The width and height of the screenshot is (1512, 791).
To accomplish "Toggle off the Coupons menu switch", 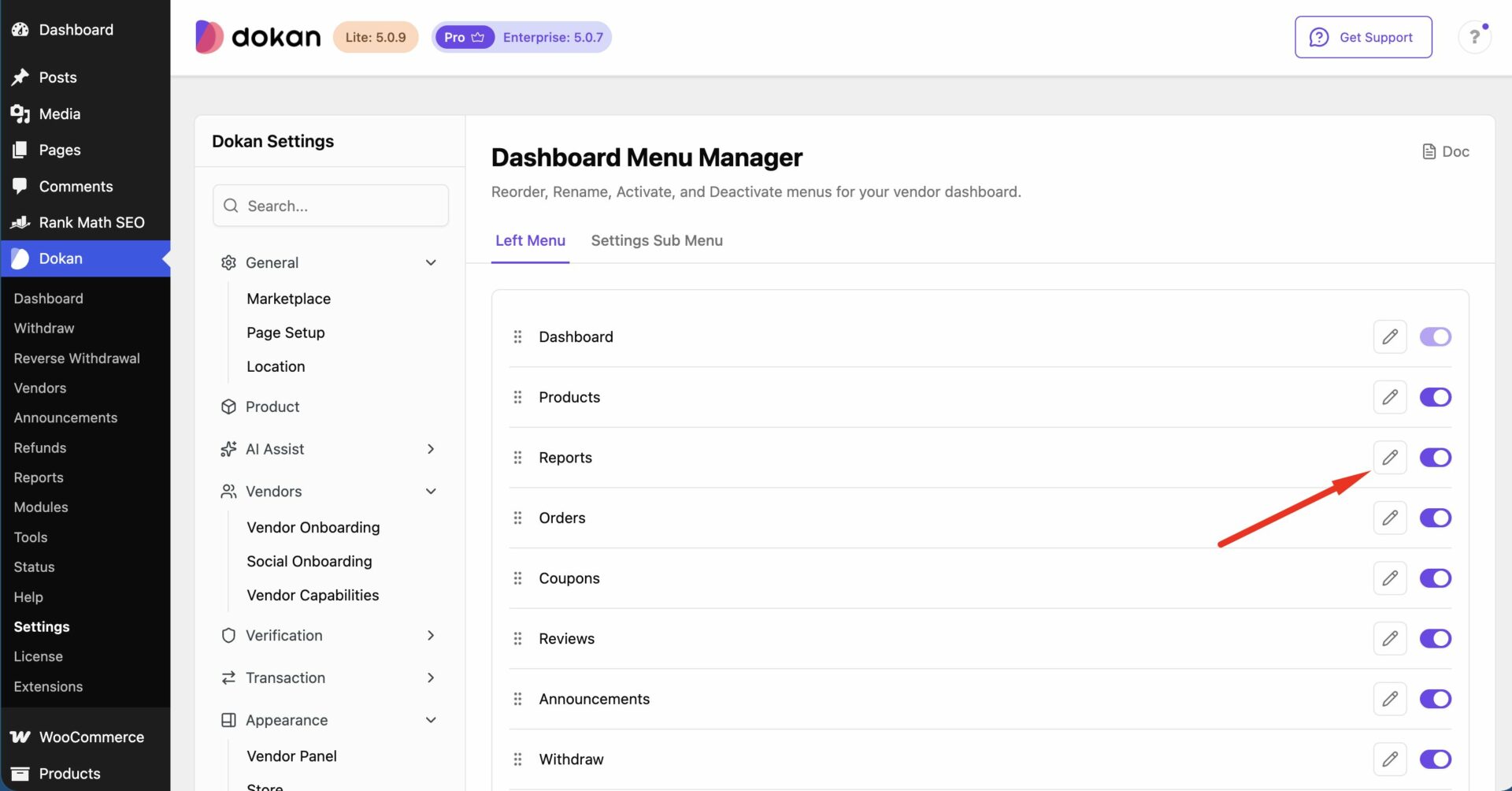I will pos(1435,578).
